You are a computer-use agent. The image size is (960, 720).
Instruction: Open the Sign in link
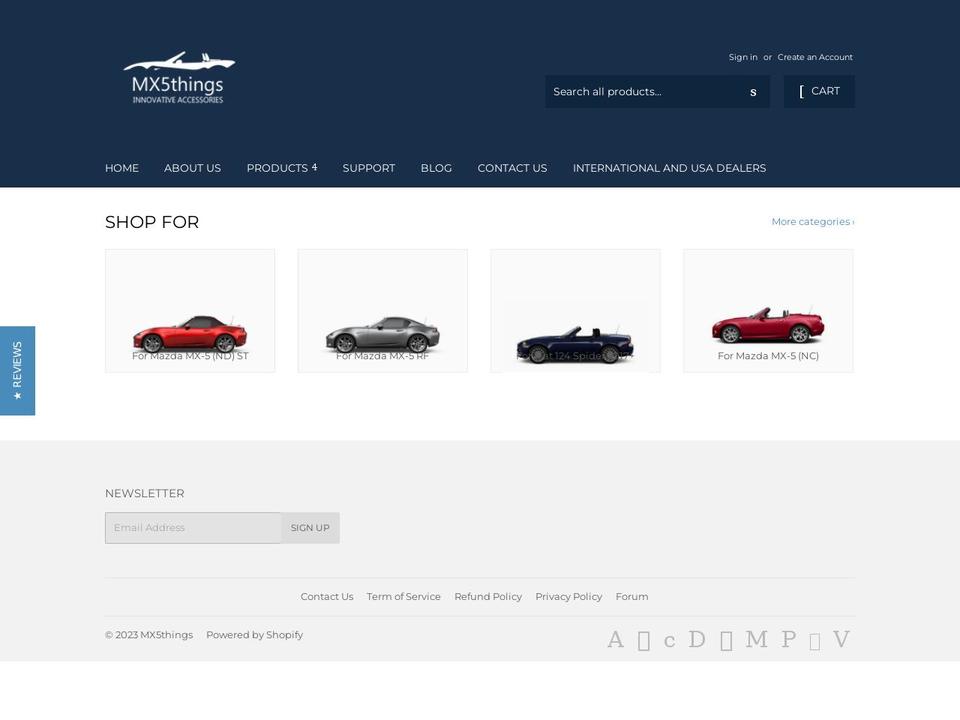click(743, 57)
